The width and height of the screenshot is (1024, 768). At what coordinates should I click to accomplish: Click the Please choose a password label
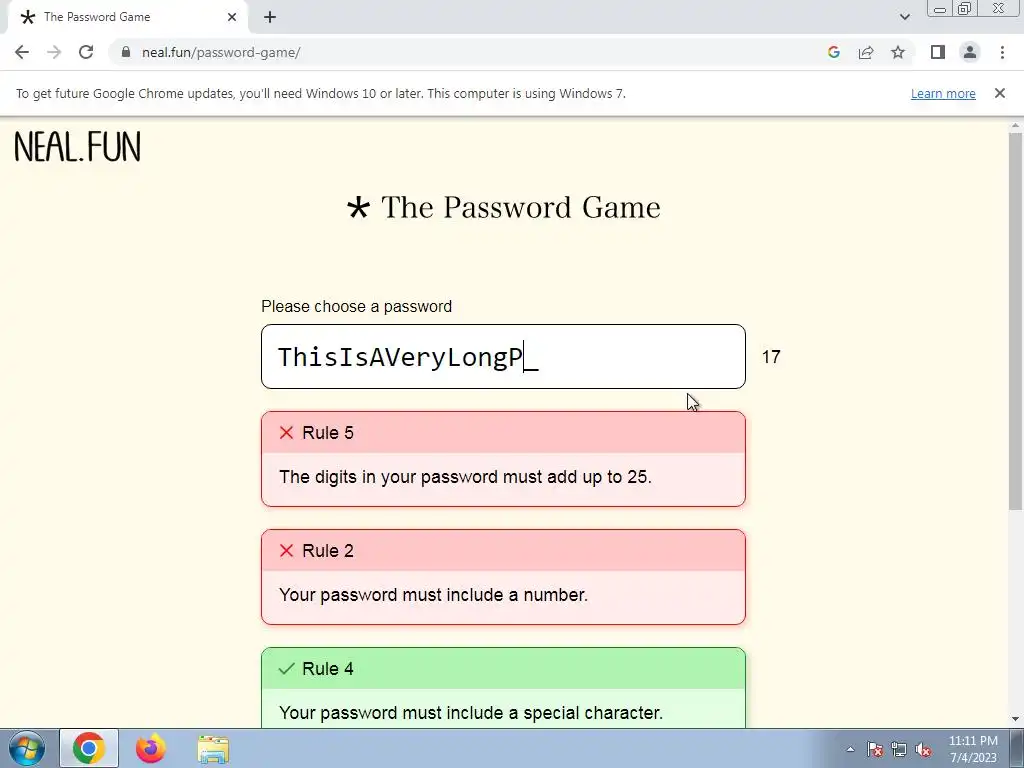(357, 306)
